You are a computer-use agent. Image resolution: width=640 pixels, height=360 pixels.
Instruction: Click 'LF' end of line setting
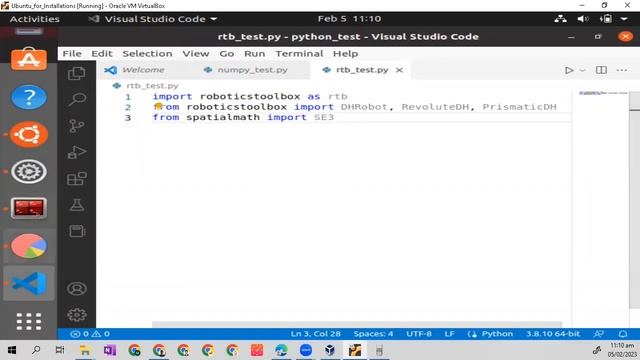[x=449, y=334]
